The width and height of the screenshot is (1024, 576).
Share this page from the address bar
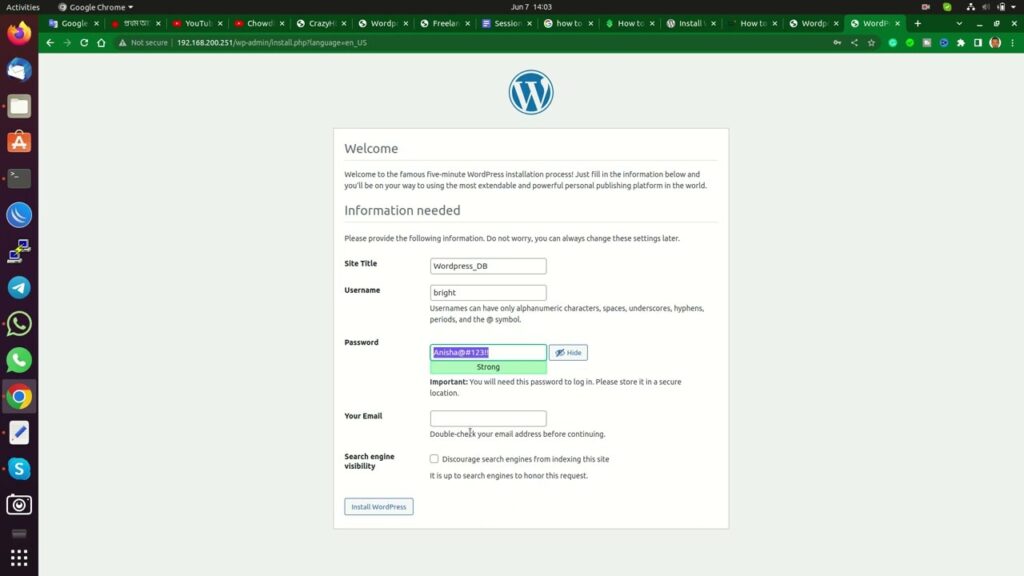click(854, 42)
